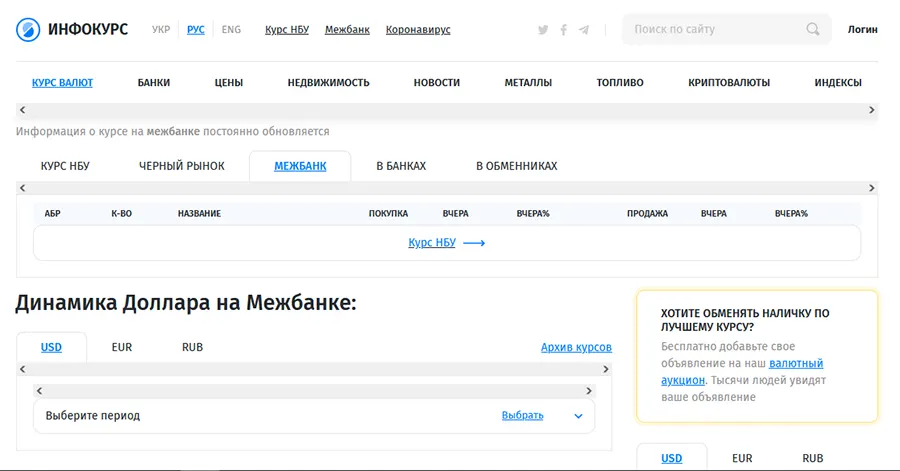Switch to В ОБМЕННИКАХ tab
This screenshot has height=471, width=900.
(517, 166)
